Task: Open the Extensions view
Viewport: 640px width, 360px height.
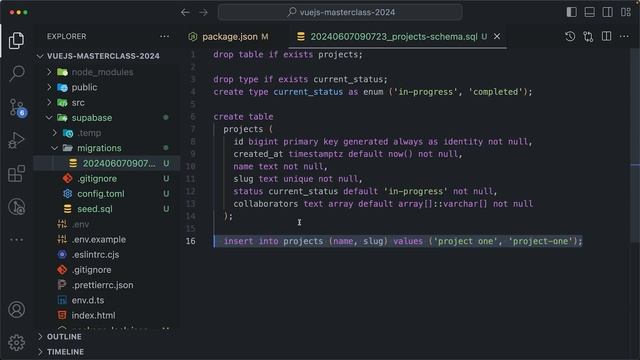Action: tap(16, 173)
